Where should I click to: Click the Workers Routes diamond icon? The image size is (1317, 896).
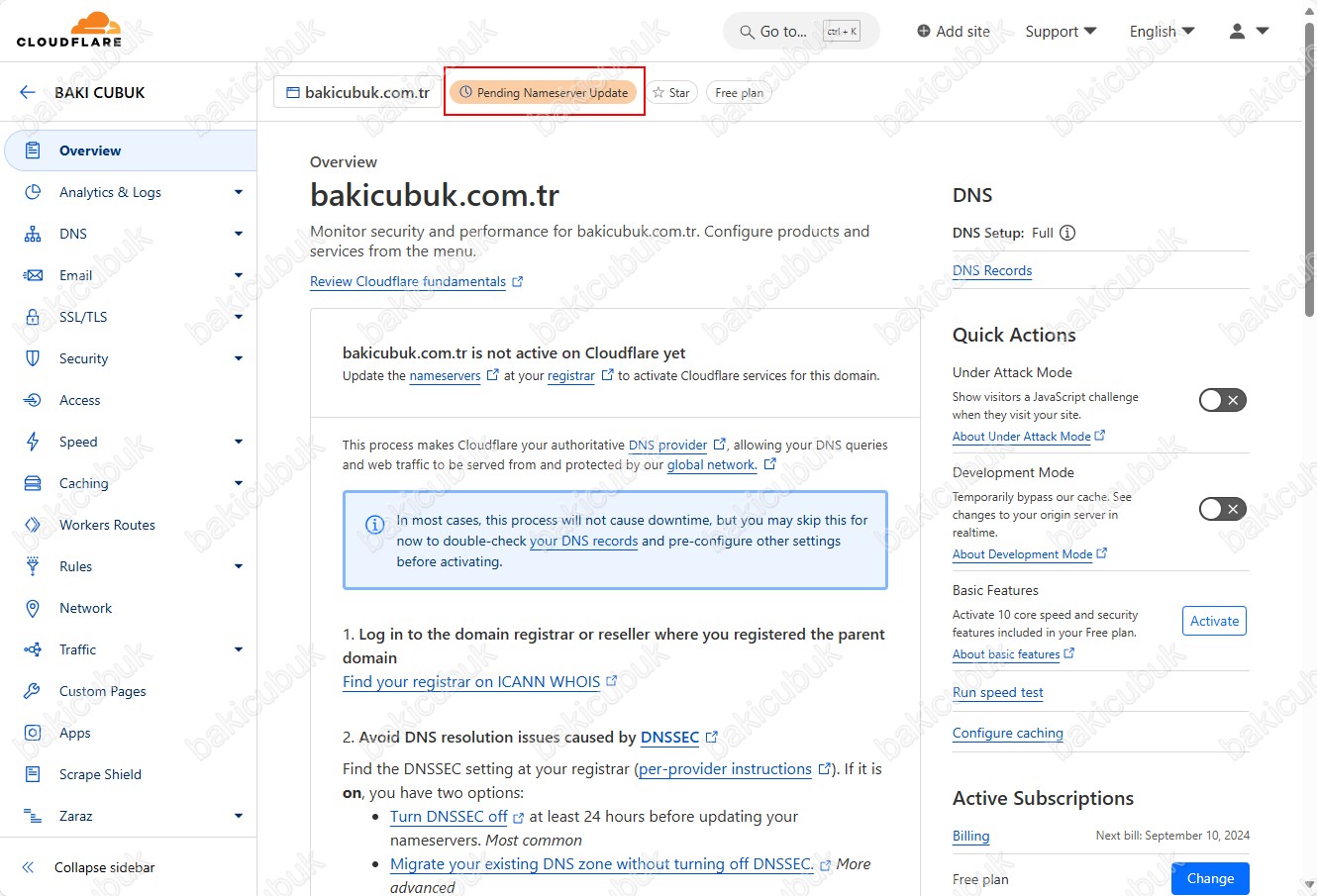click(x=33, y=525)
